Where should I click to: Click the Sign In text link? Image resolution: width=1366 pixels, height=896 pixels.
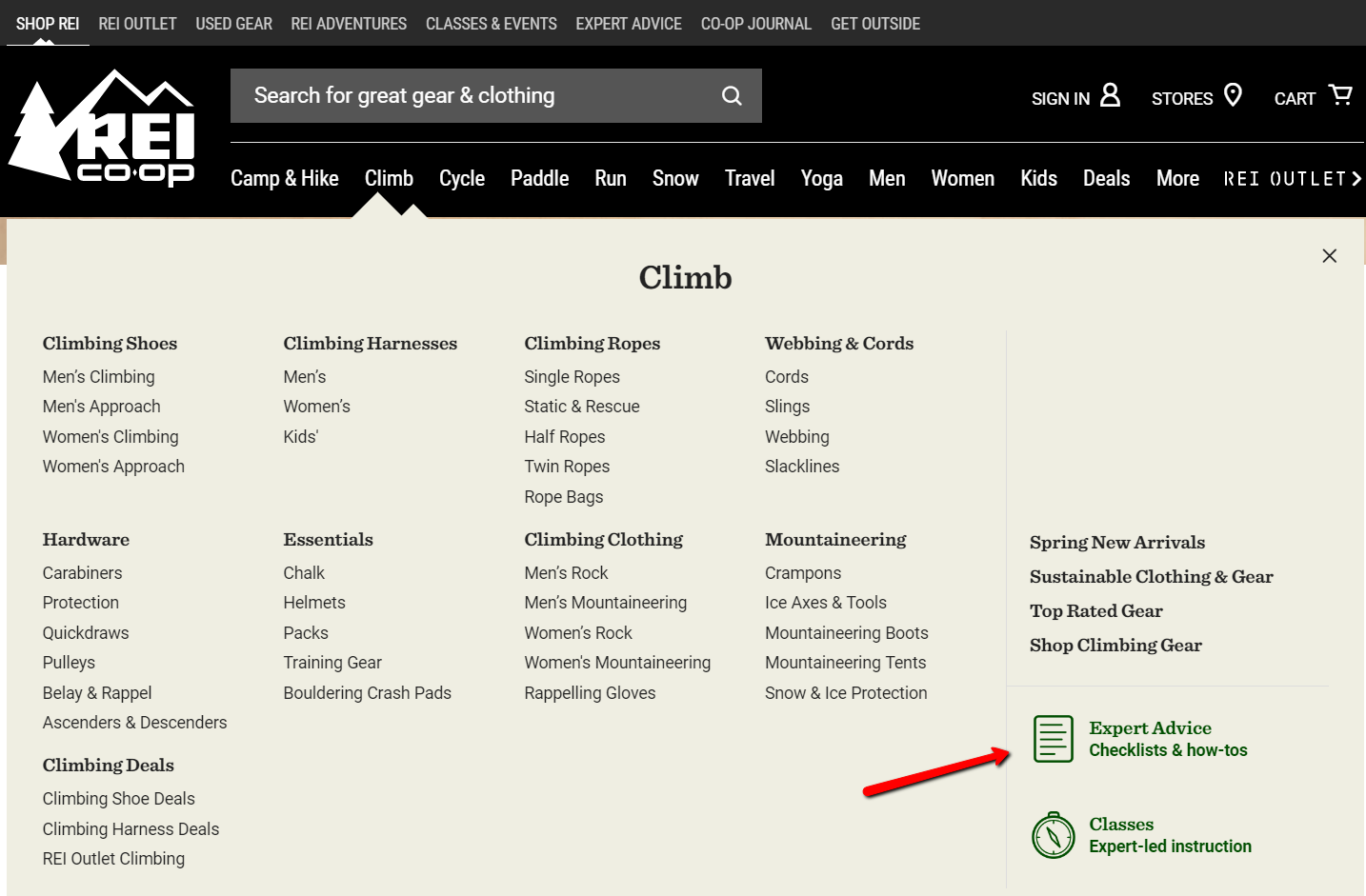click(1060, 98)
